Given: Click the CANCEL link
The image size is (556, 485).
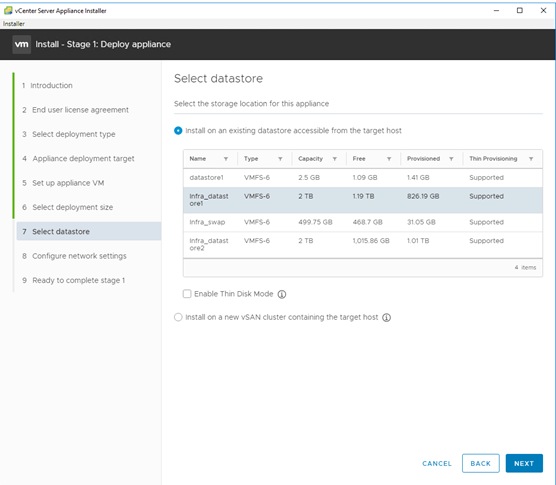Looking at the screenshot, I should pyautogui.click(x=437, y=463).
